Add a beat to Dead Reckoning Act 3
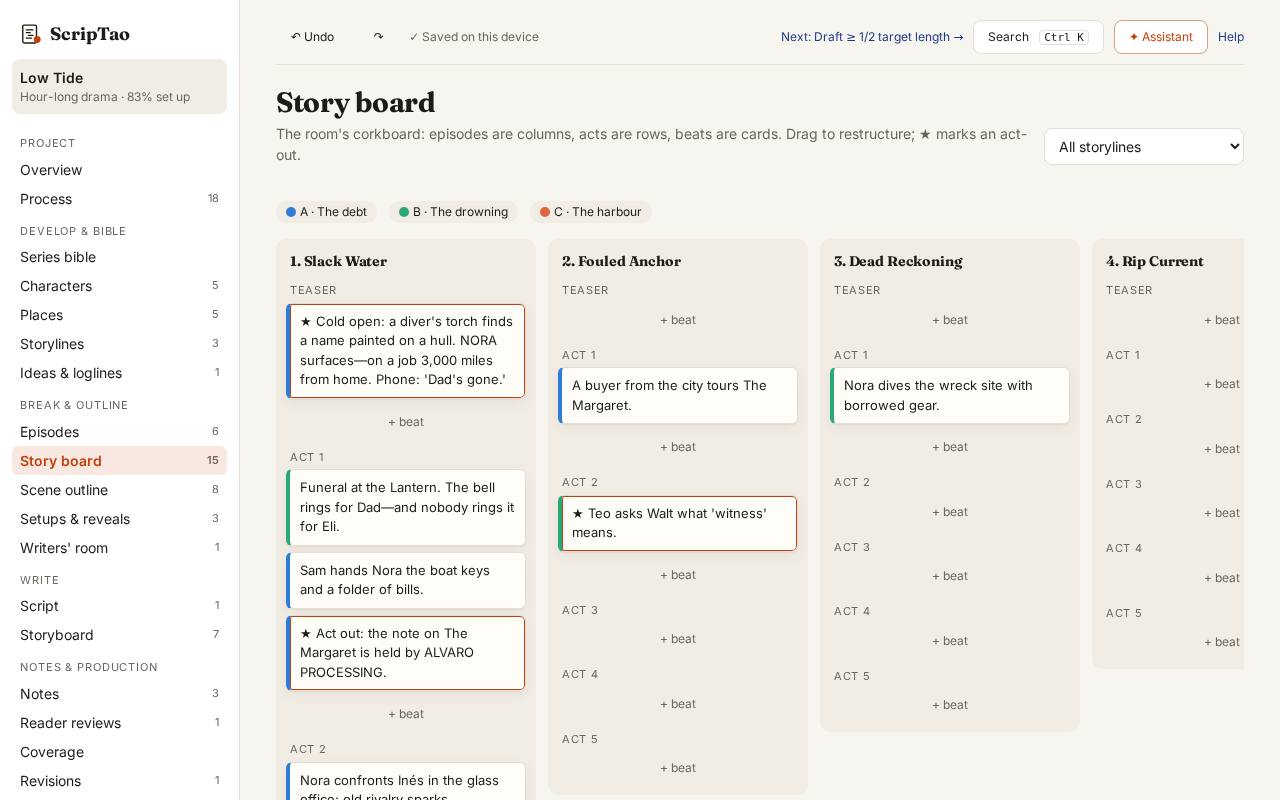The image size is (1280, 800). 950,576
